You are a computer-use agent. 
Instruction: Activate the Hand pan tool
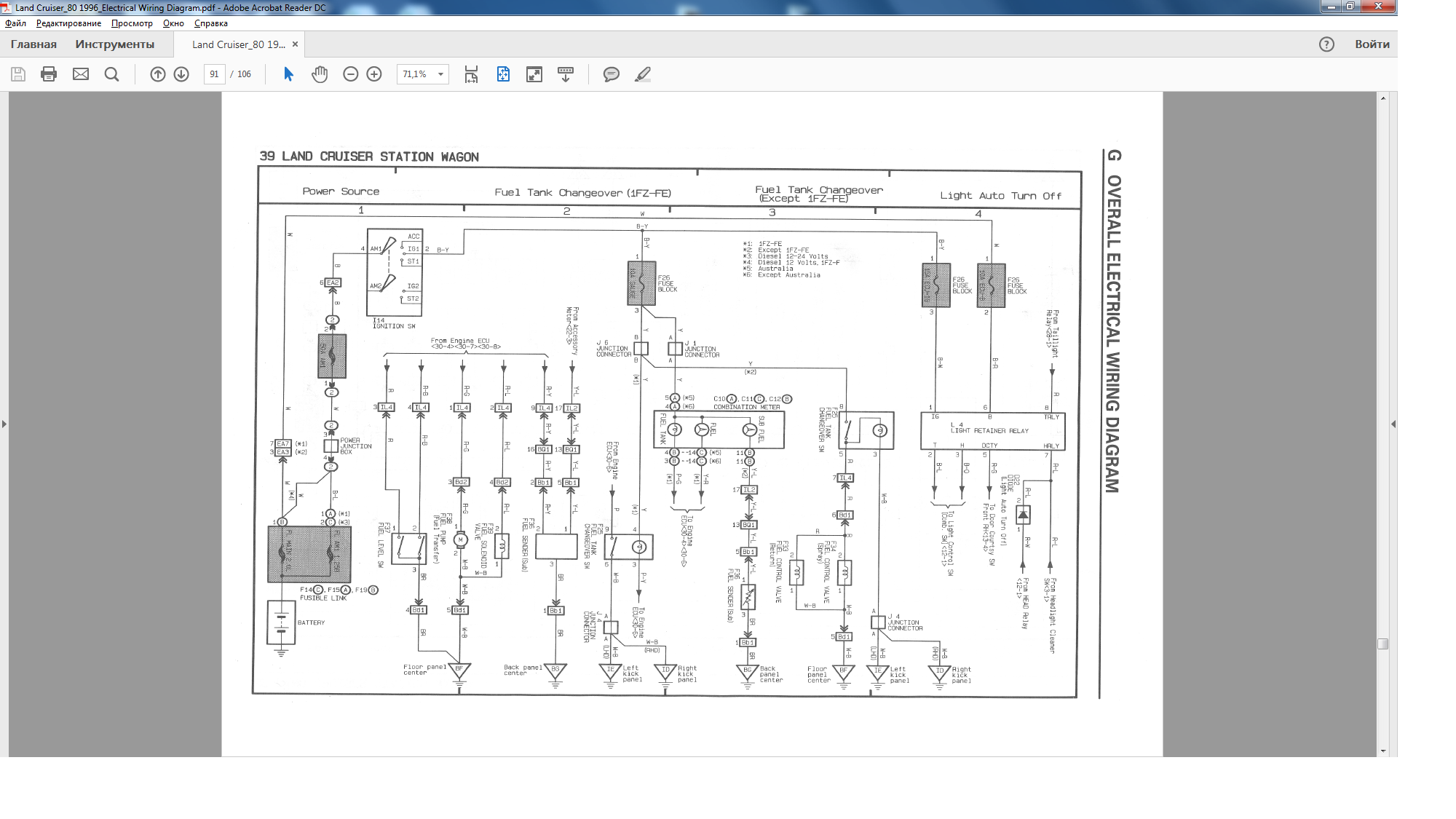[320, 74]
